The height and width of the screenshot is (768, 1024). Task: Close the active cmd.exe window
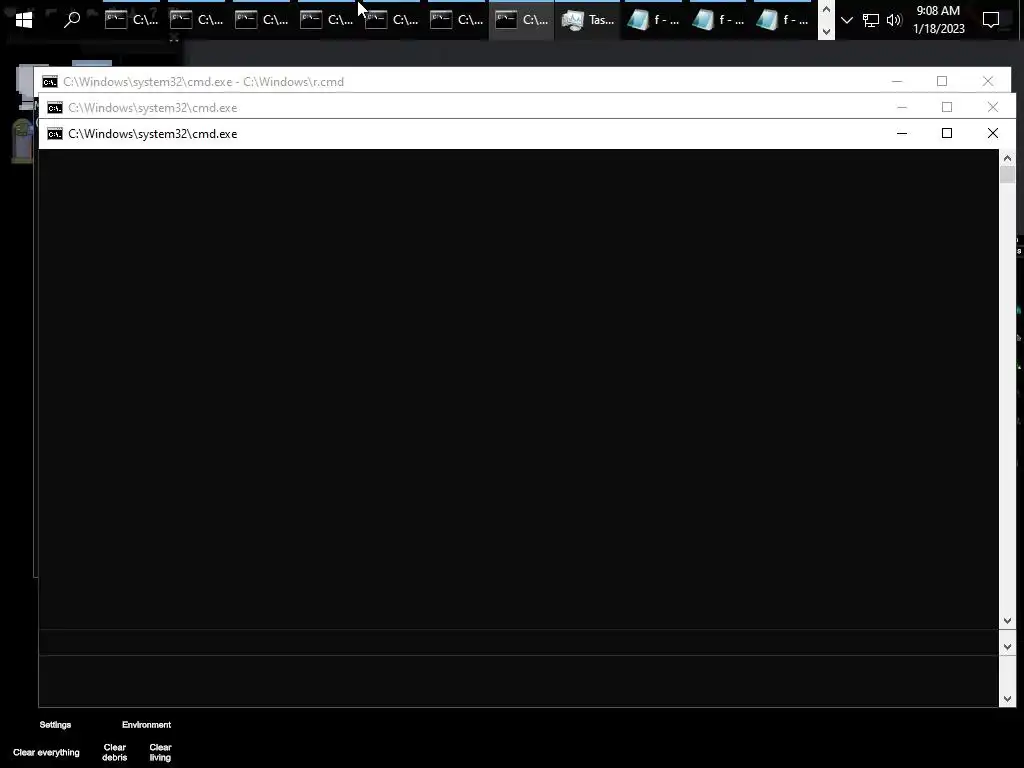coord(993,133)
